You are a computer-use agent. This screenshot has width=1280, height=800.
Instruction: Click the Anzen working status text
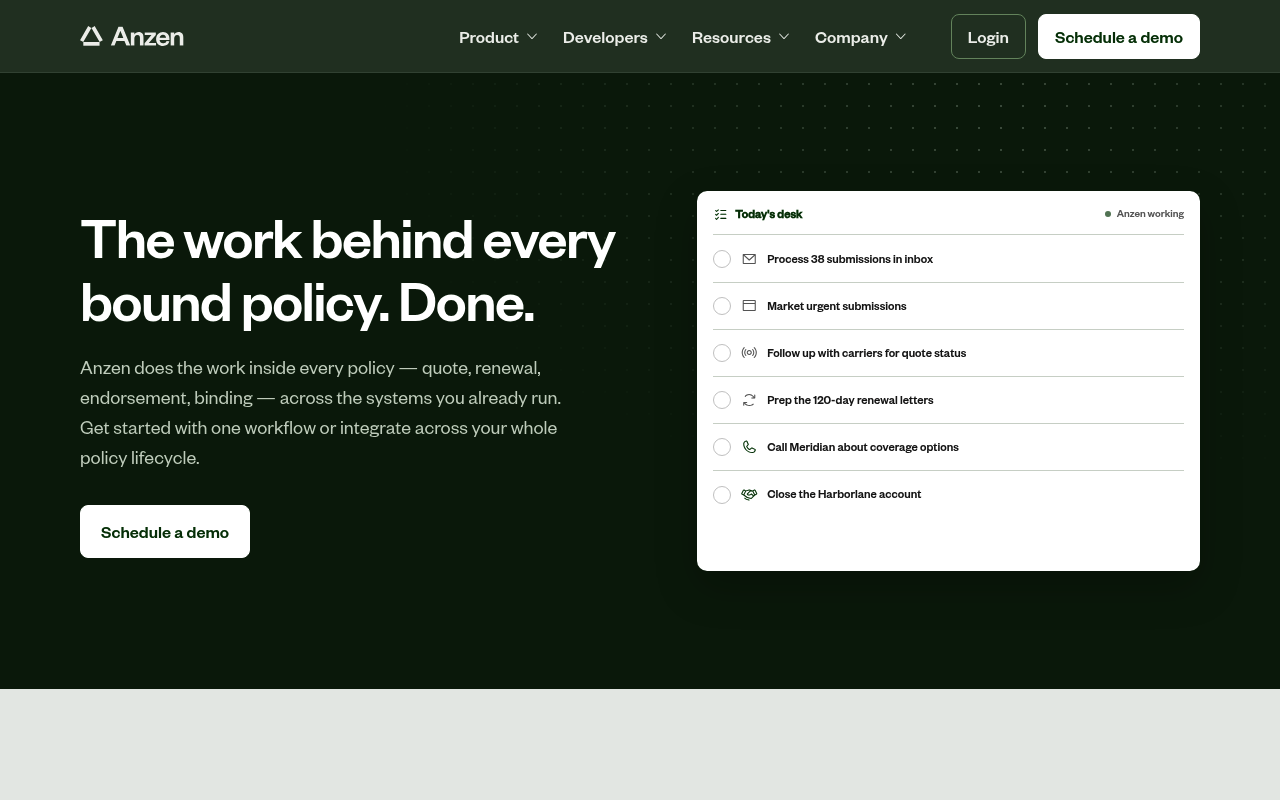point(1150,214)
